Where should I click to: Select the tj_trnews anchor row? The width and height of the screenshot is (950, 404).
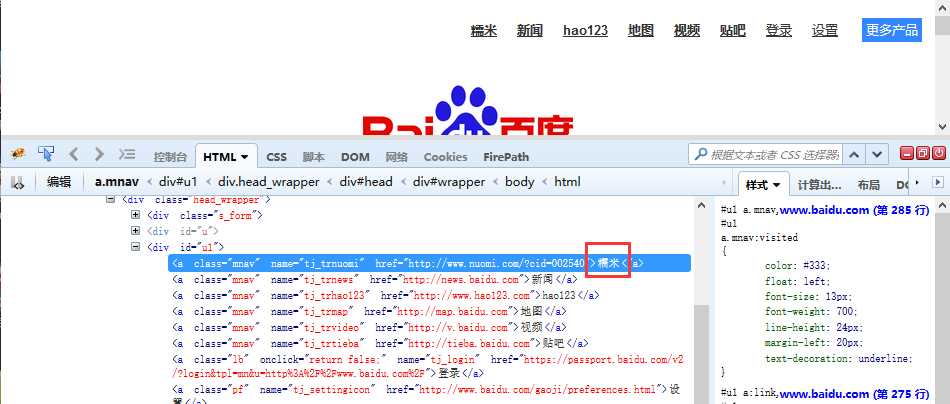[x=375, y=279]
